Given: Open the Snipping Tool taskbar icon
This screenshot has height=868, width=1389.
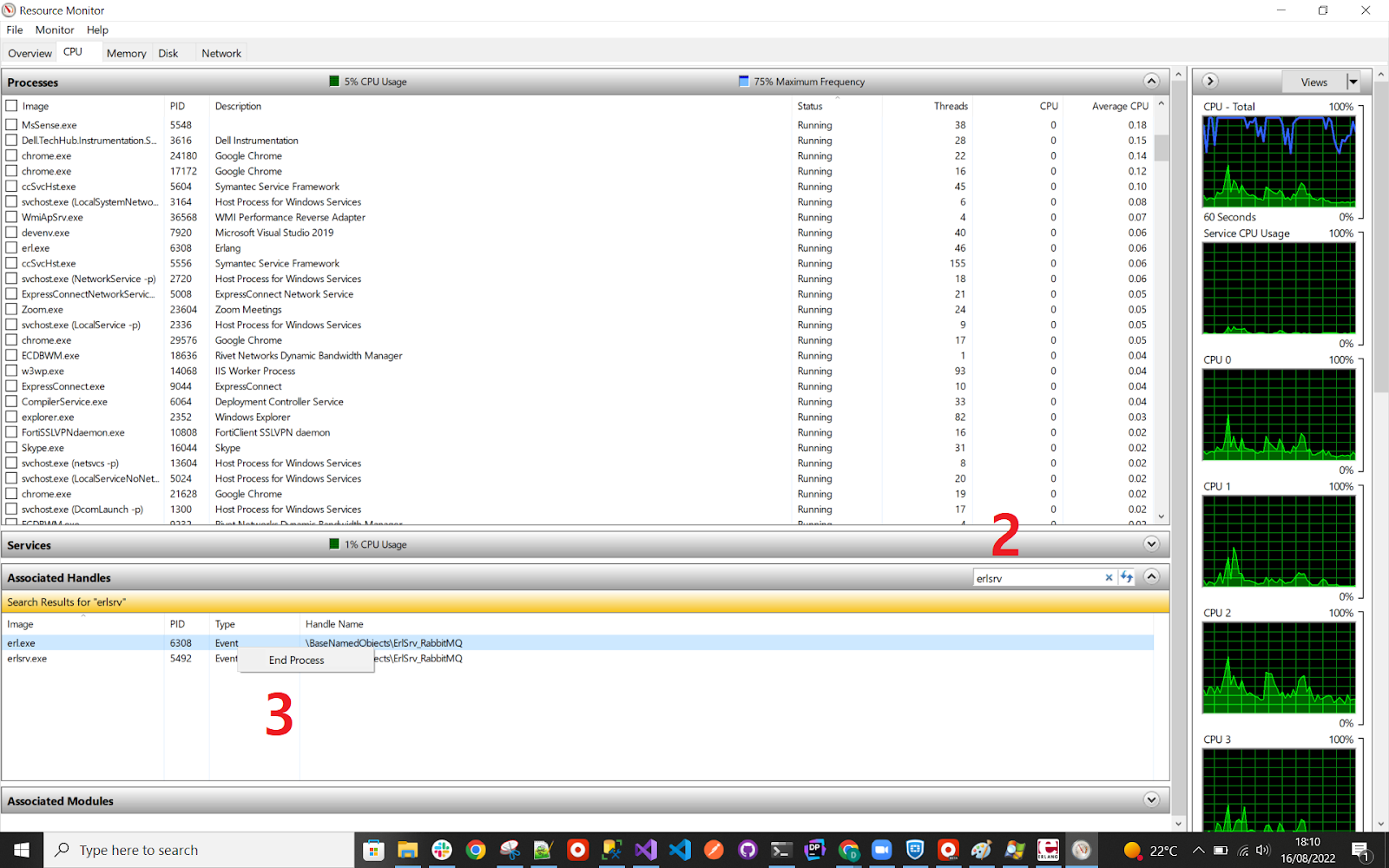Looking at the screenshot, I should [510, 850].
